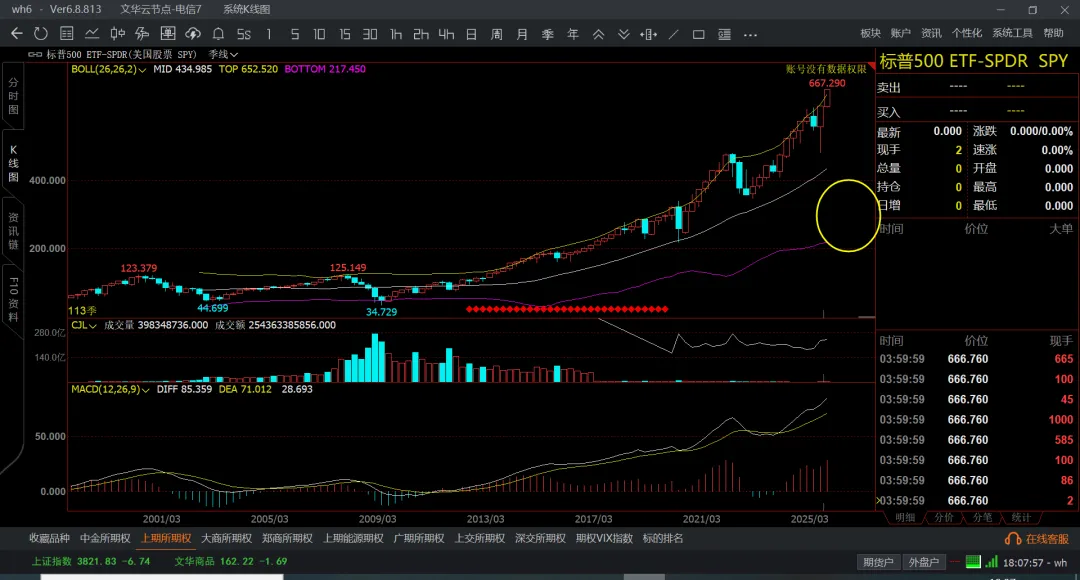
Task: Select the 15-minute period
Action: 344,34
